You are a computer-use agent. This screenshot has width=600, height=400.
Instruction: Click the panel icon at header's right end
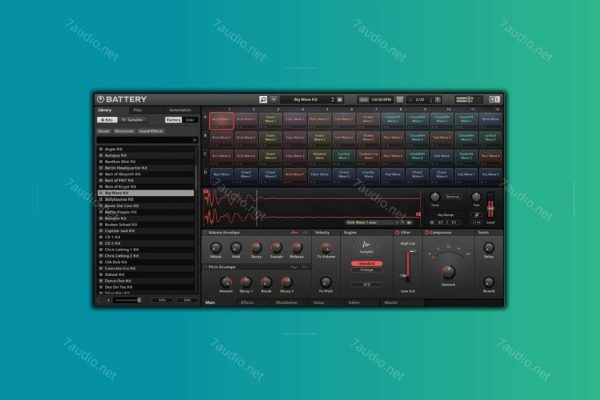coord(494,100)
